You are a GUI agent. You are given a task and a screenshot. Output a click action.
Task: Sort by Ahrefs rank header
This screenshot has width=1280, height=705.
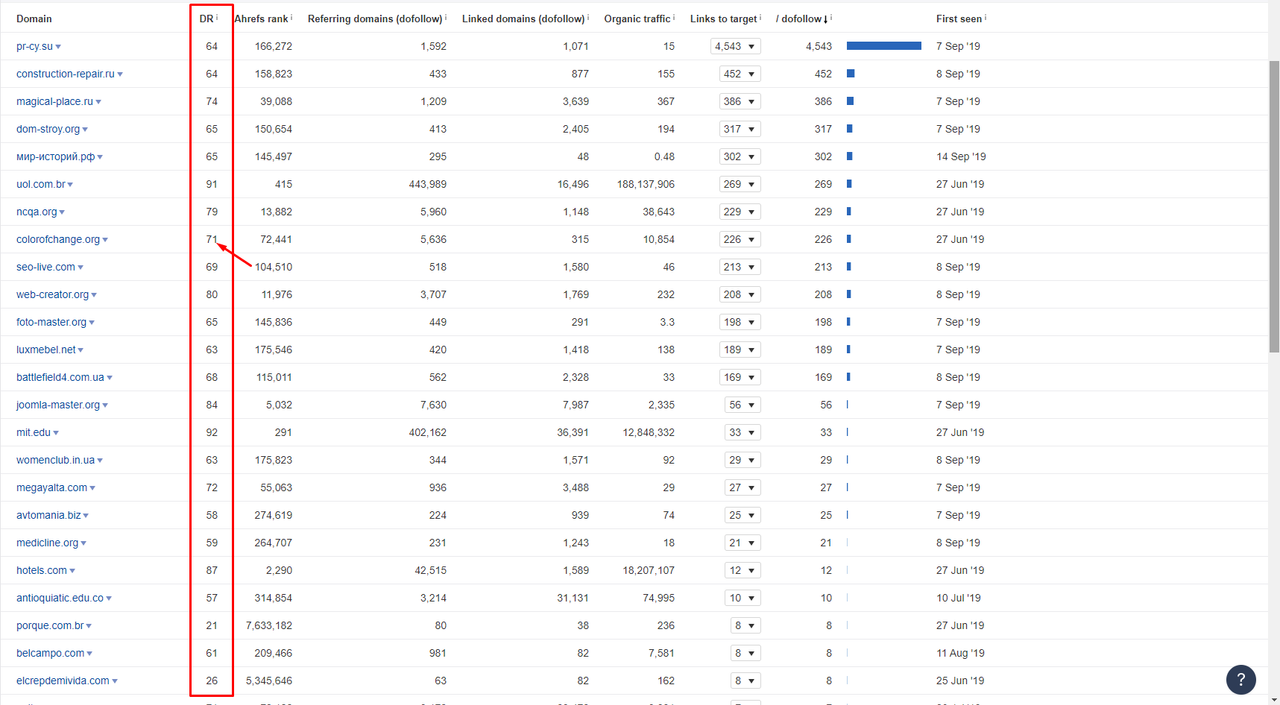click(260, 19)
